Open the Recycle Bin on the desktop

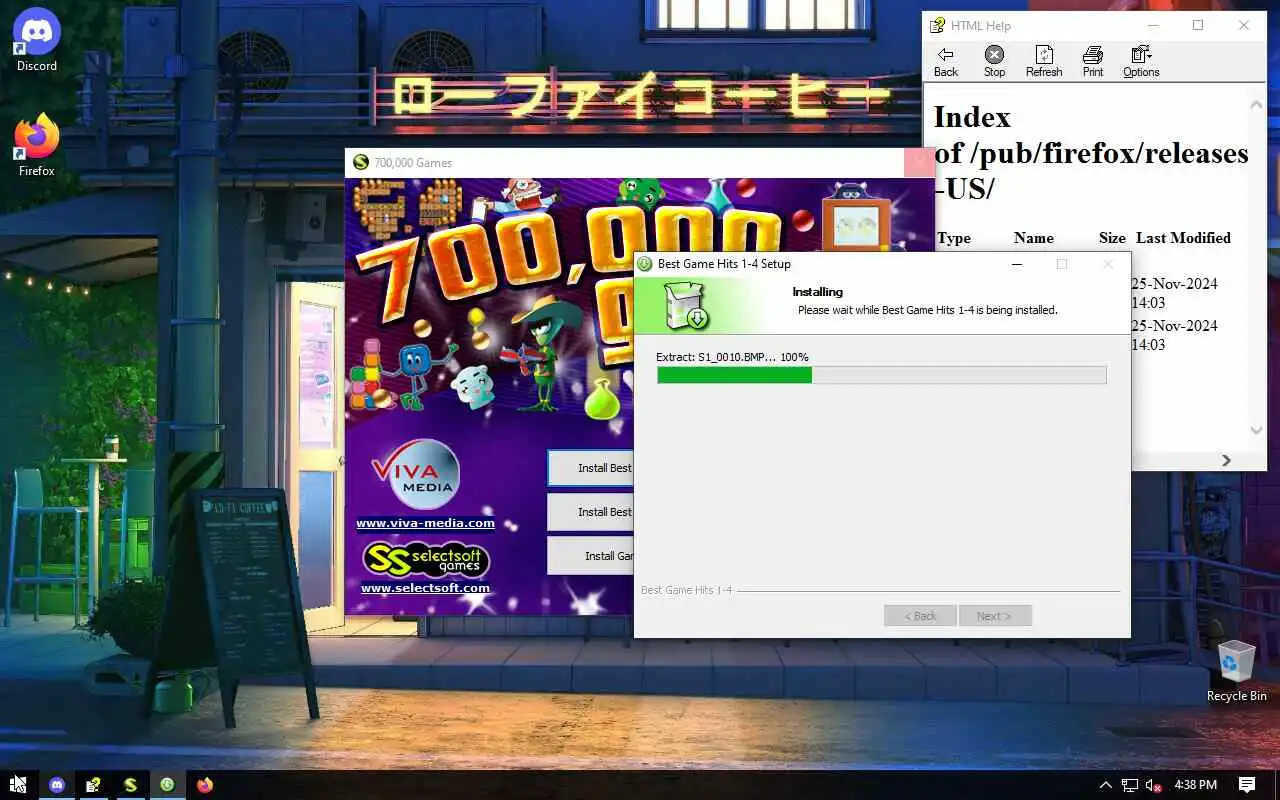coord(1237,670)
